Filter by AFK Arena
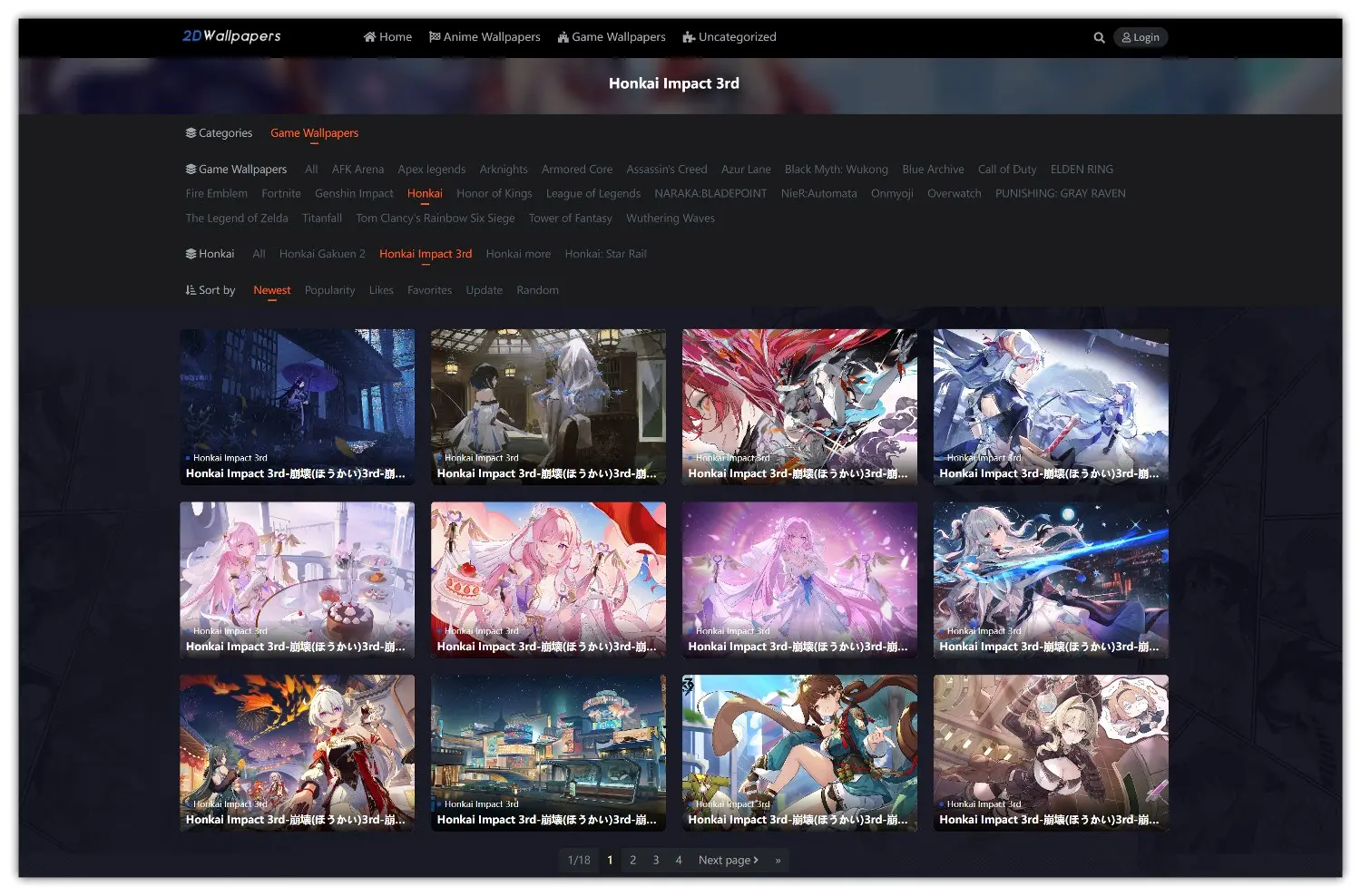This screenshot has width=1361, height=896. [357, 170]
